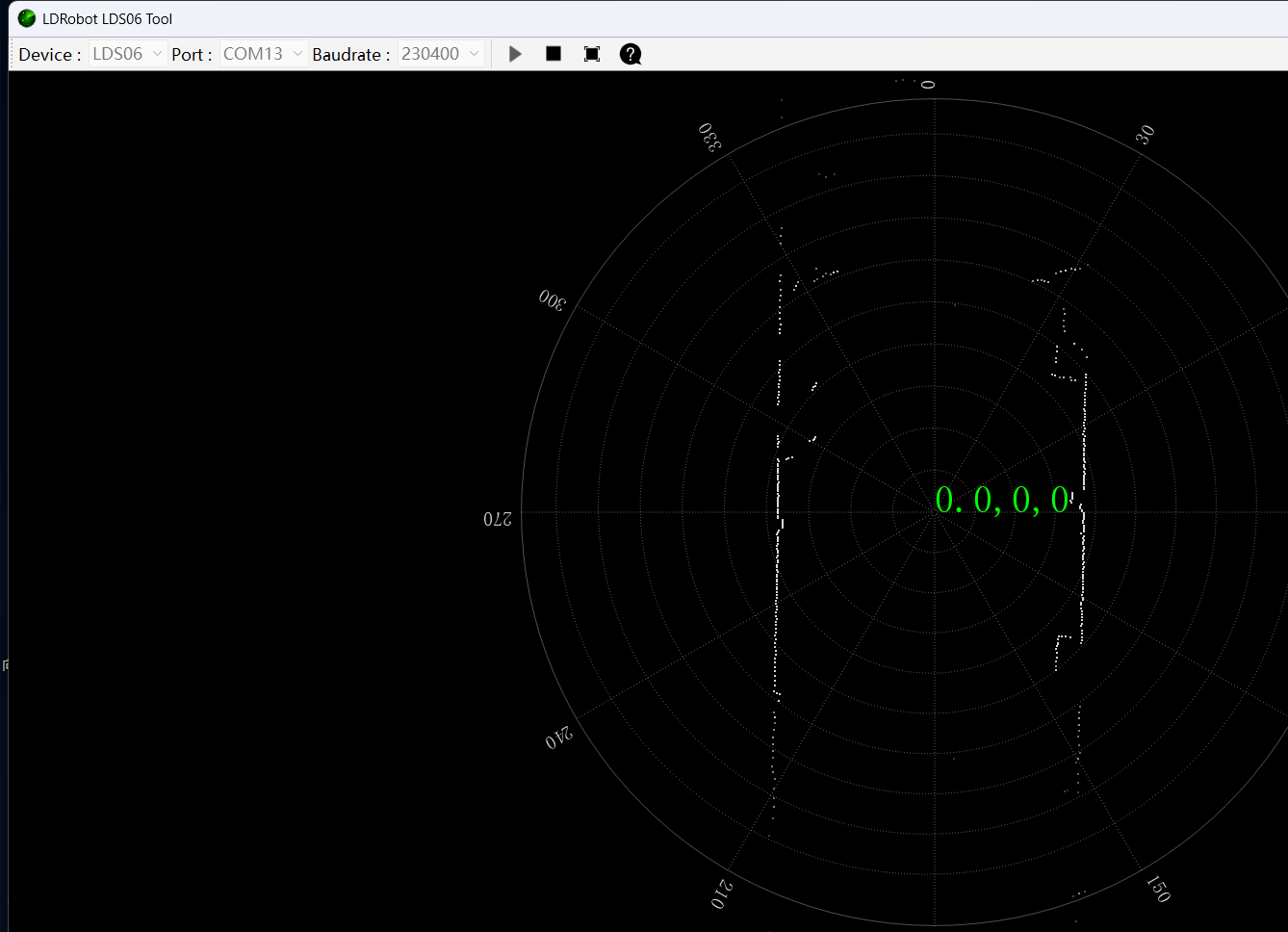Click the green '0. 0, 0, 0' readout
The image size is (1288, 932).
click(1002, 500)
